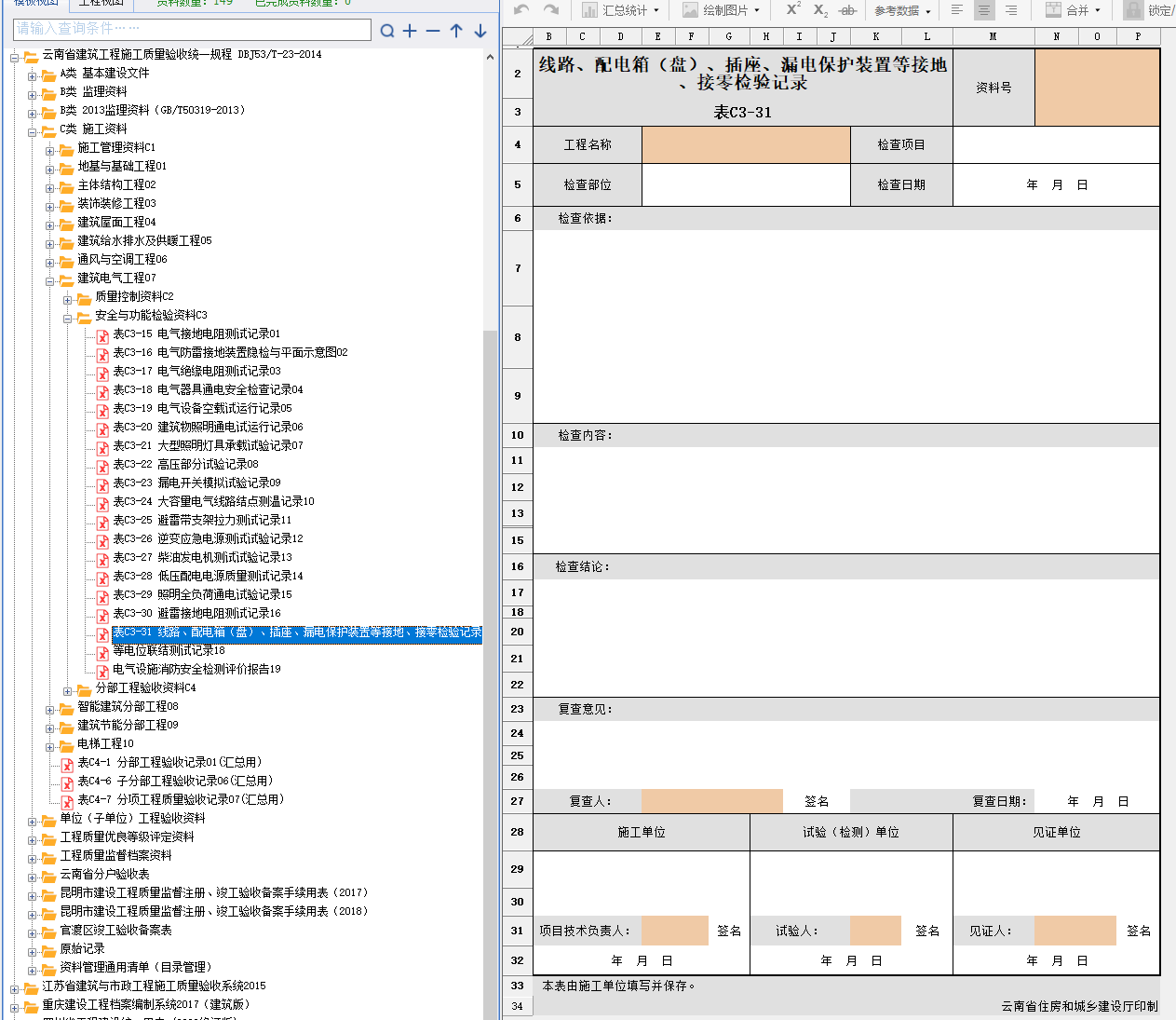
Task: Click the 检查项目 value cell
Action: point(1056,144)
